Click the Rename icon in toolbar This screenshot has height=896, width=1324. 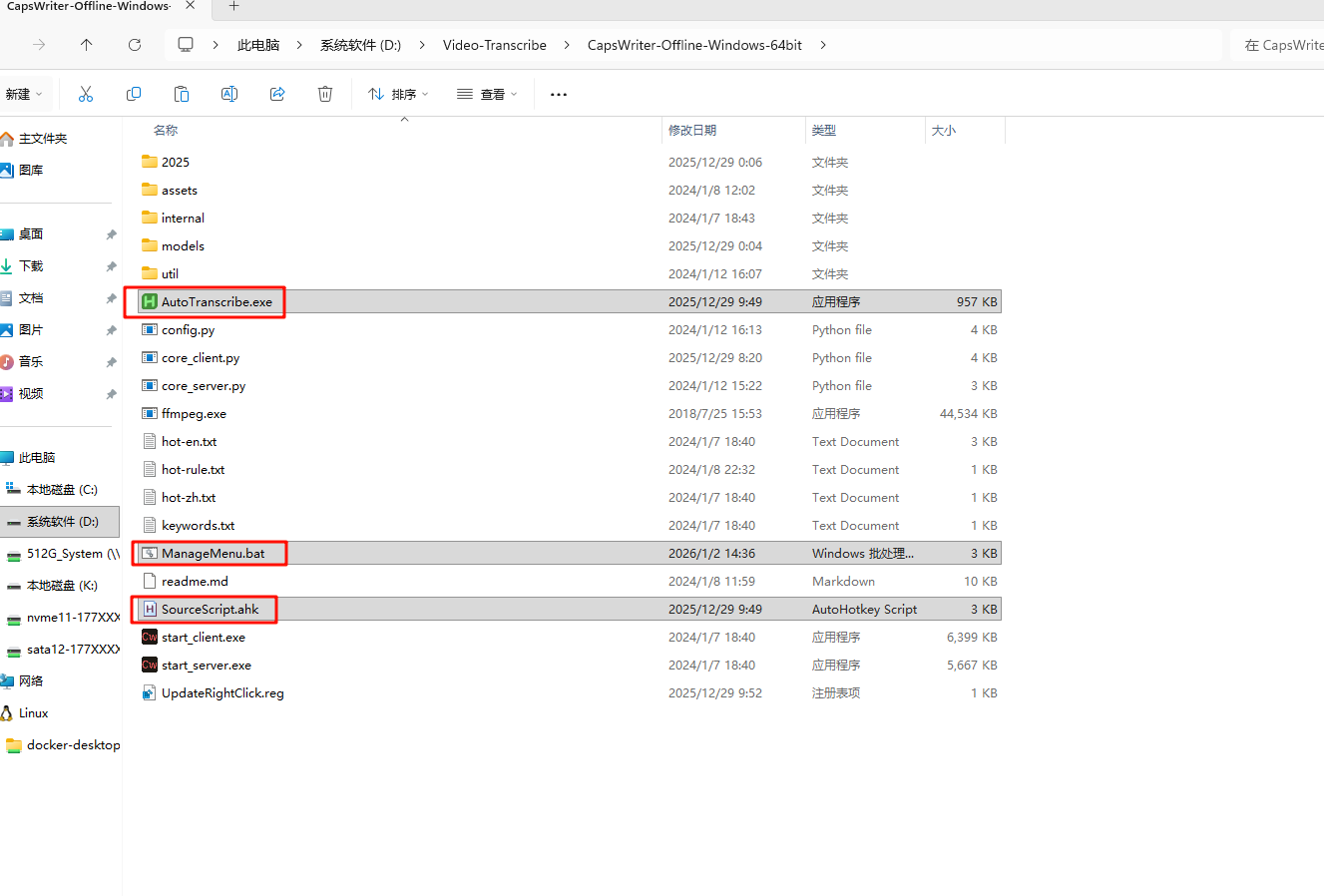(229, 94)
